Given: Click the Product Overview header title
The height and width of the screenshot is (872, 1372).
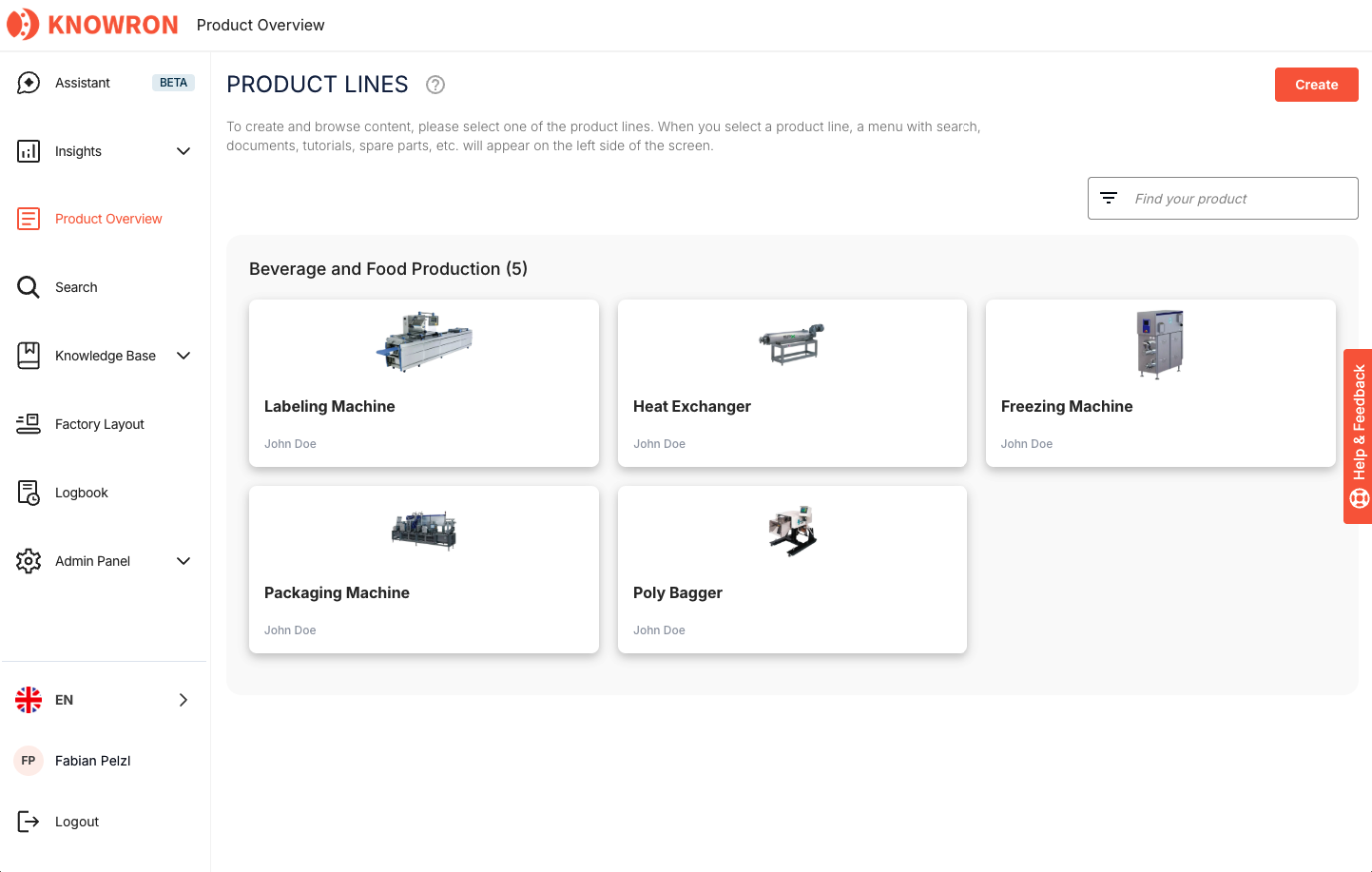Looking at the screenshot, I should coord(261,25).
